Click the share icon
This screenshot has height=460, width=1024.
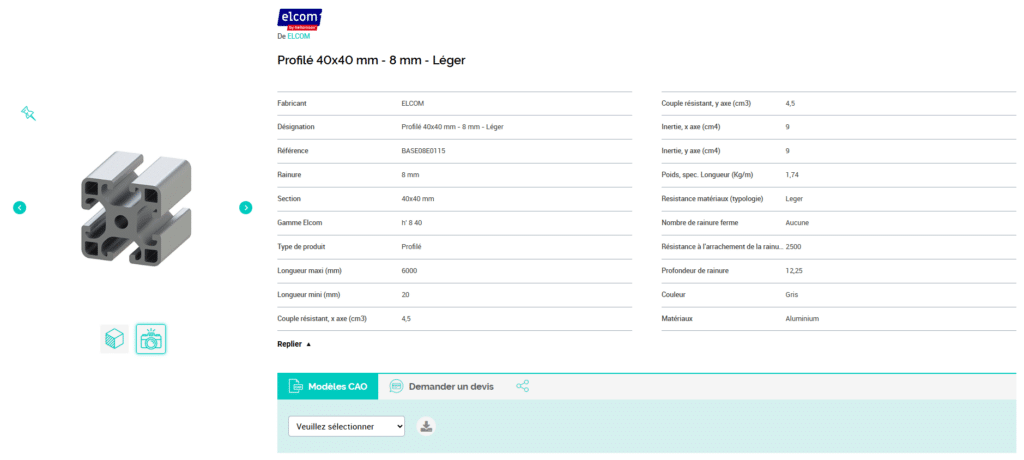tap(522, 386)
